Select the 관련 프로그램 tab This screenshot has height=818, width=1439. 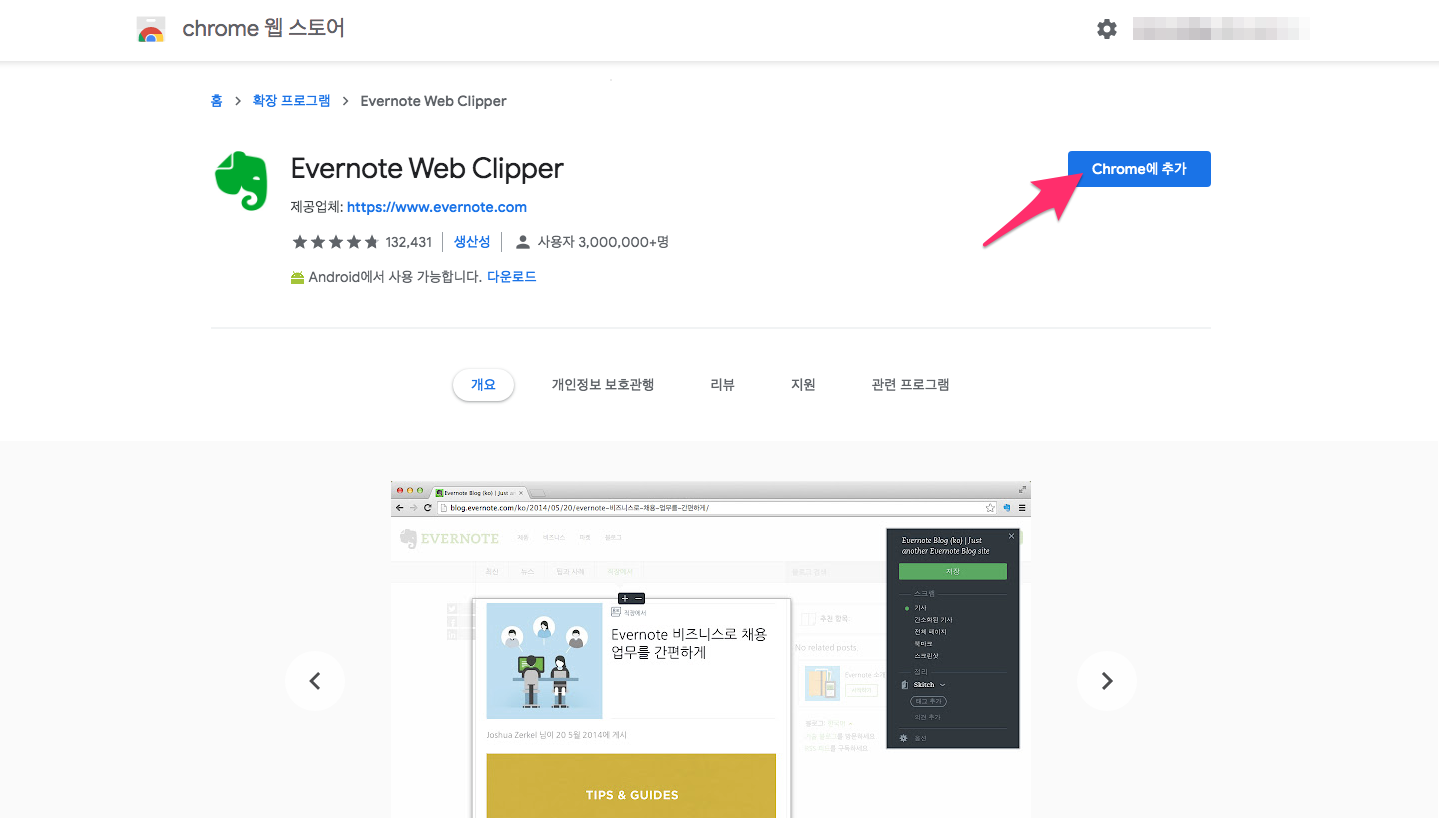(910, 385)
